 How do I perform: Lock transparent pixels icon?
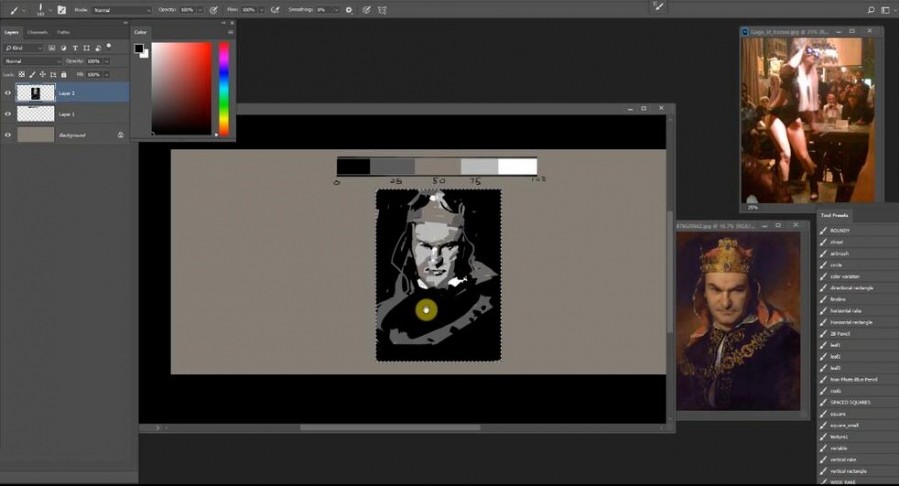tap(22, 75)
